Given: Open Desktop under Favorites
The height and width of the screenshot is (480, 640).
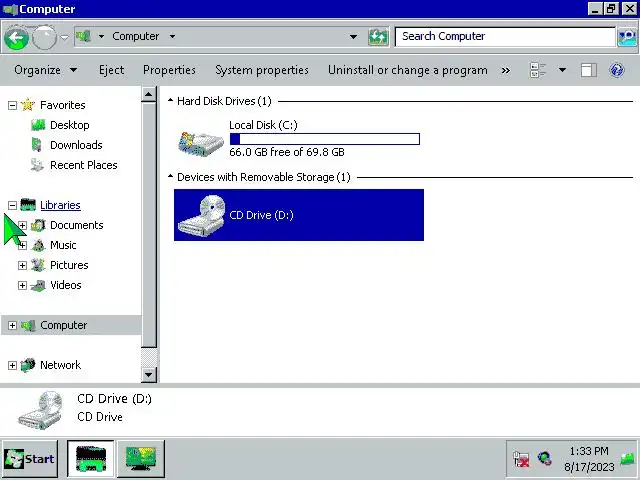Looking at the screenshot, I should click(69, 125).
